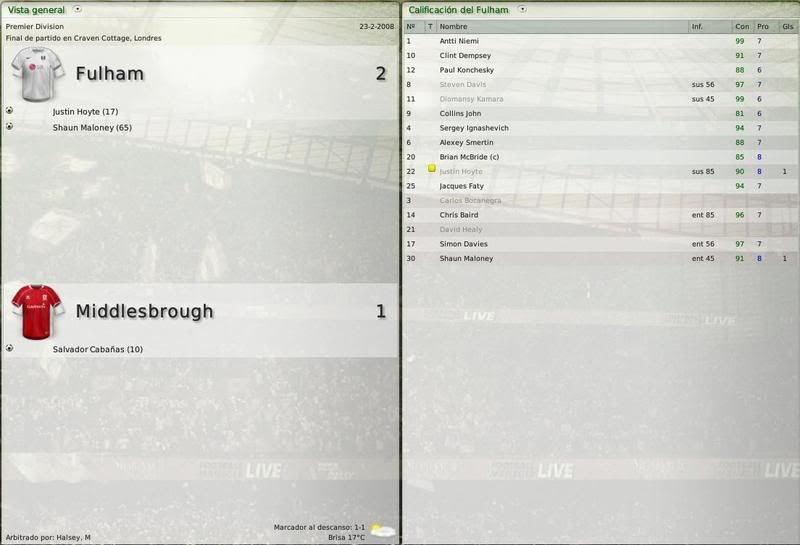800x545 pixels.
Task: Select Shaun Maloney name in ratings list
Action: click(466, 259)
